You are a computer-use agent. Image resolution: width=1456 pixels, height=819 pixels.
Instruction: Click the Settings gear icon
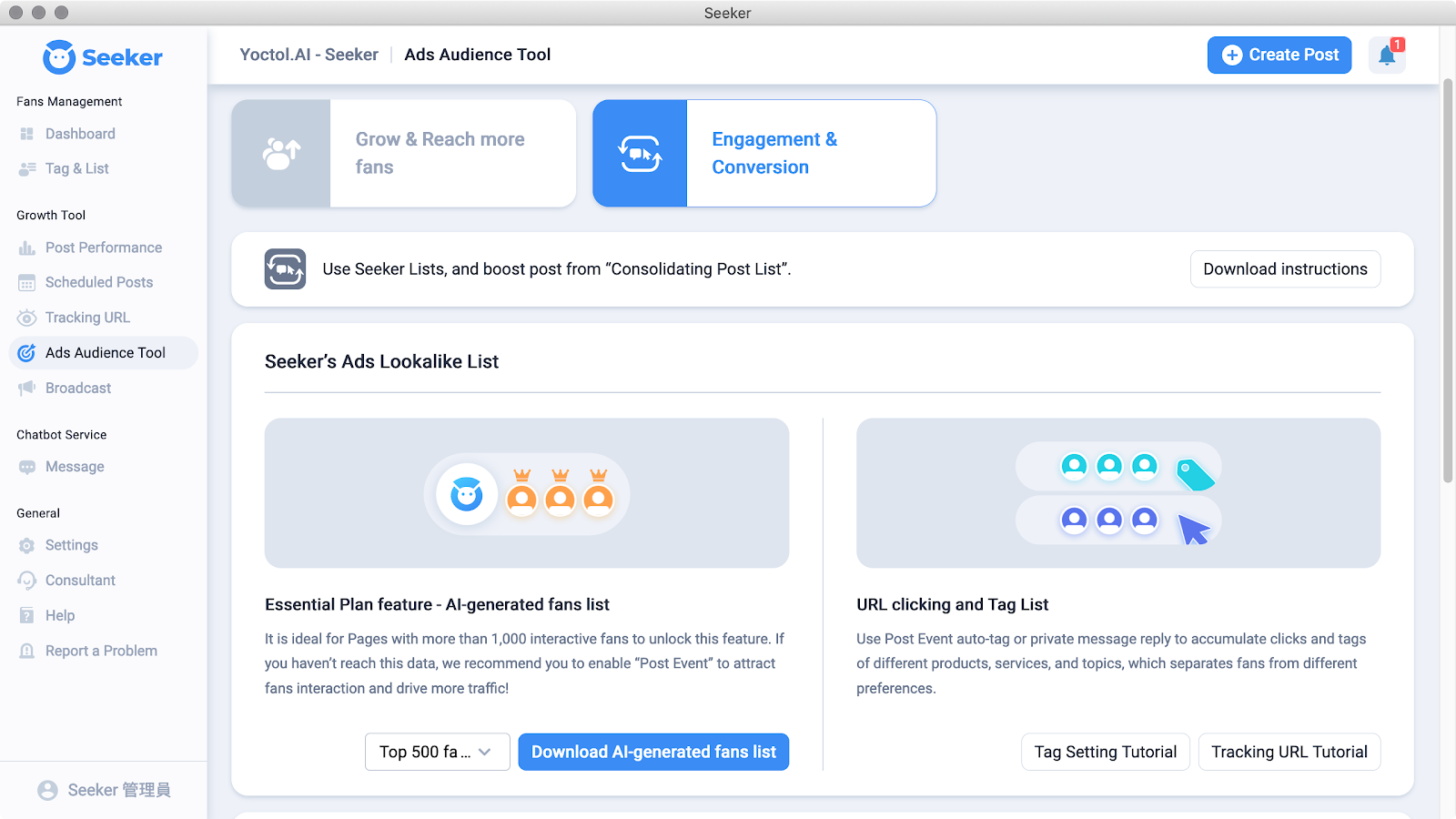[x=27, y=545]
